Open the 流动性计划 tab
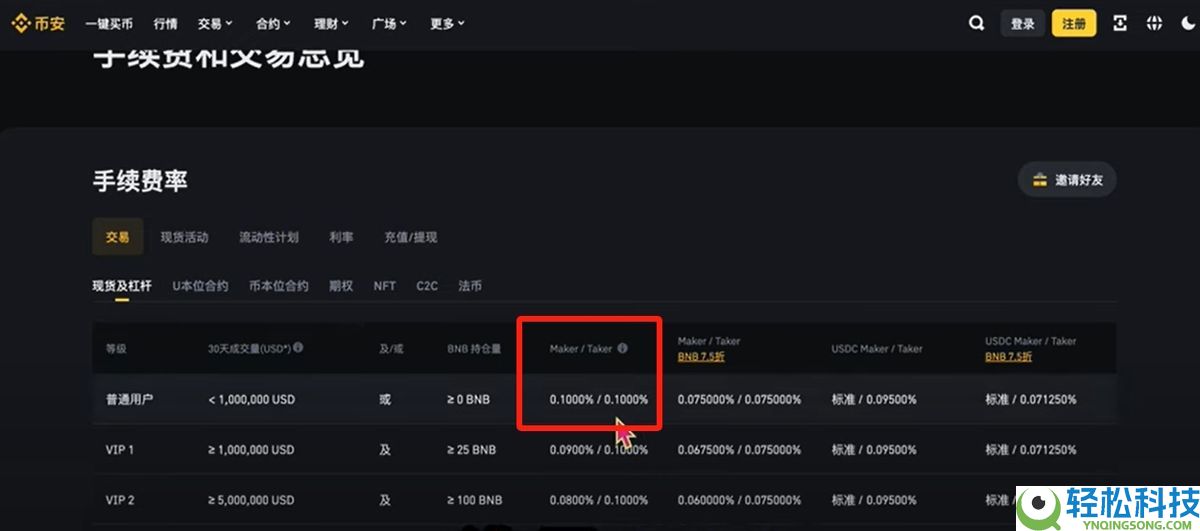Image resolution: width=1200 pixels, height=531 pixels. [268, 237]
